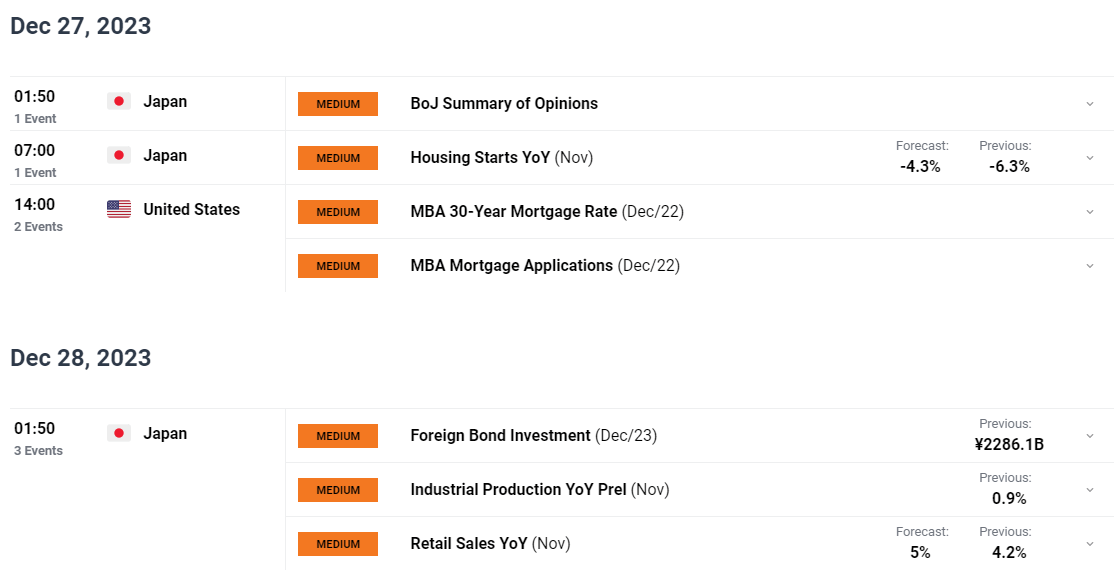Expand the BoJ Summary of Opinions row
Screen dimensions: 1115x570
point(1089,104)
